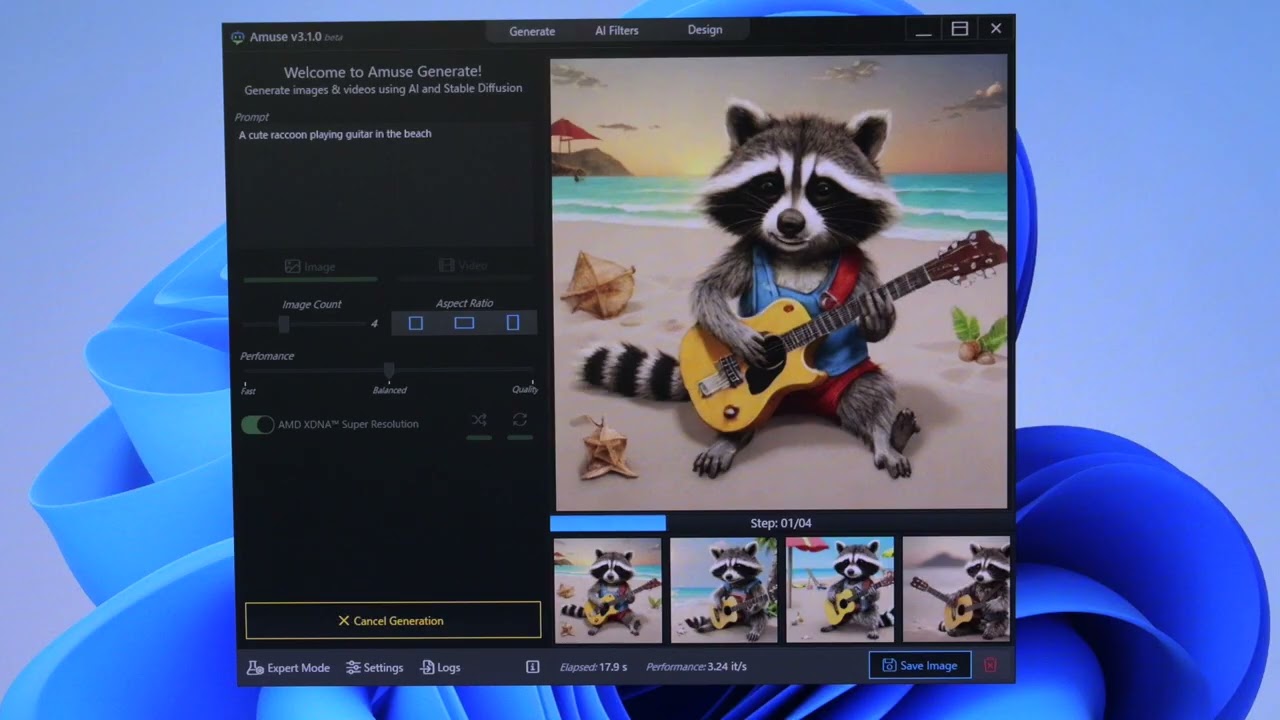This screenshot has width=1280, height=720.
Task: Close the Amuse window
Action: (x=996, y=29)
